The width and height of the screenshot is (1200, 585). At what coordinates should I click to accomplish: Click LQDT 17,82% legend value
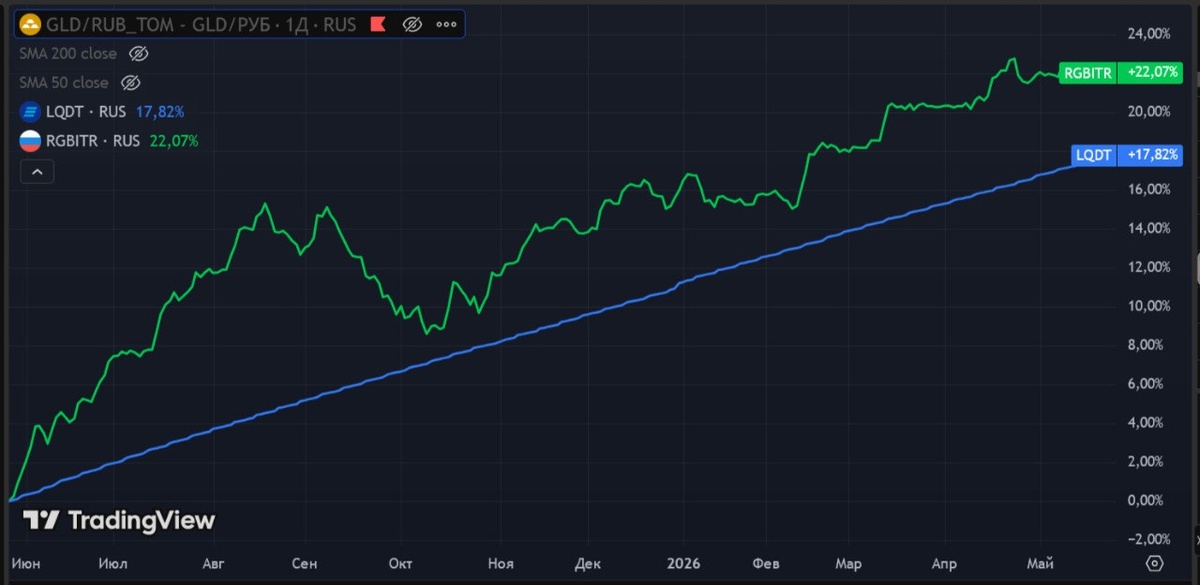(x=160, y=112)
